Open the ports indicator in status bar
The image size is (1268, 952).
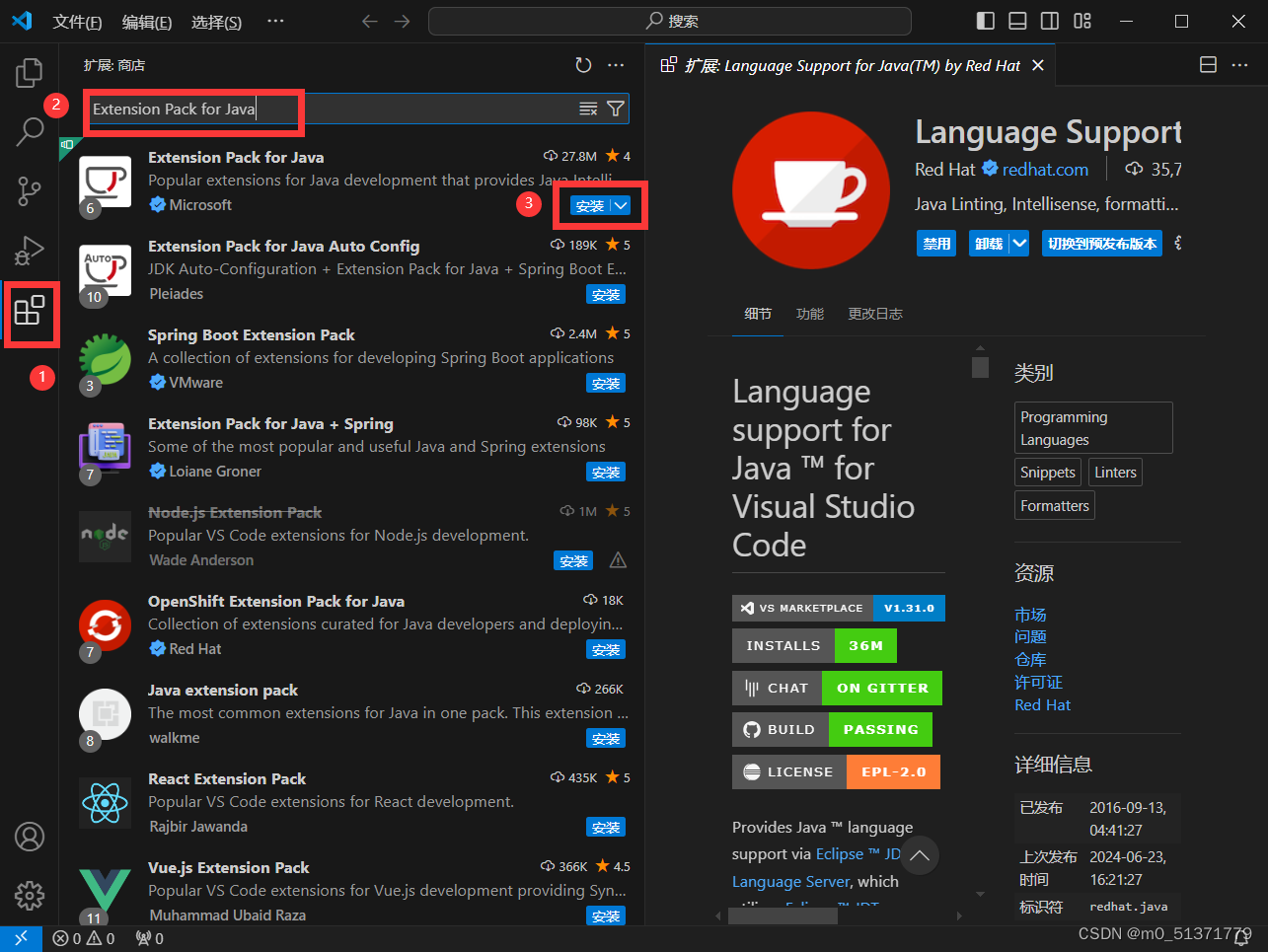[x=150, y=938]
